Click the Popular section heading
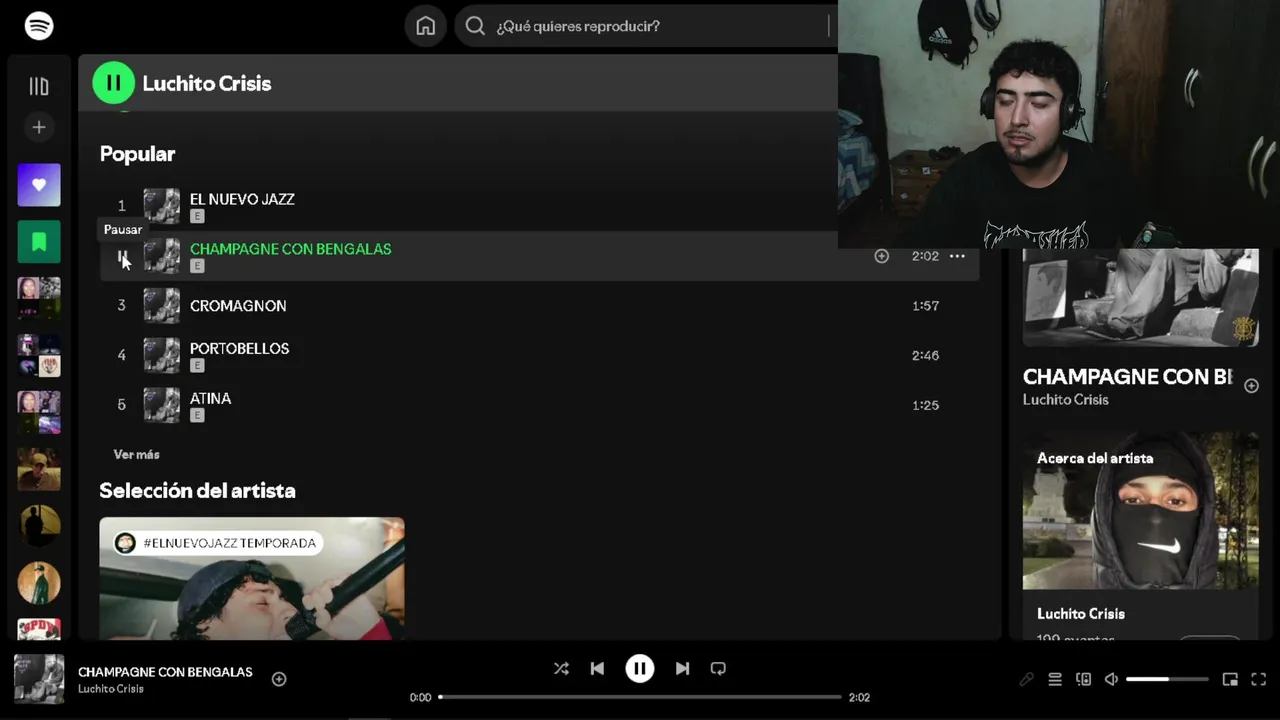The width and height of the screenshot is (1280, 720). (x=137, y=154)
